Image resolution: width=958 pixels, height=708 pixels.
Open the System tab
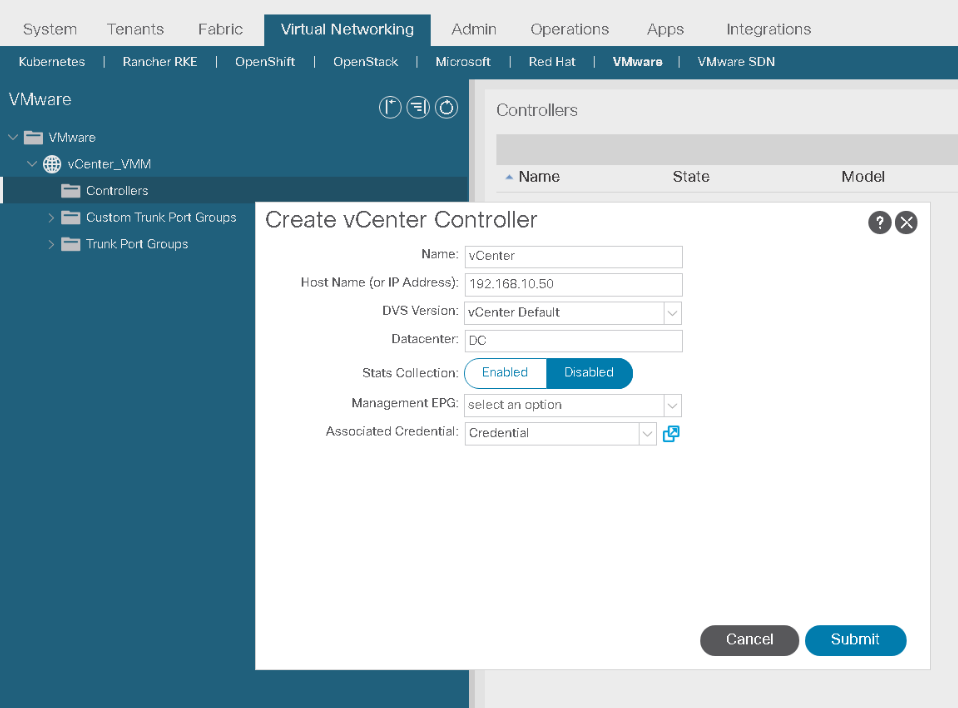[x=50, y=29]
